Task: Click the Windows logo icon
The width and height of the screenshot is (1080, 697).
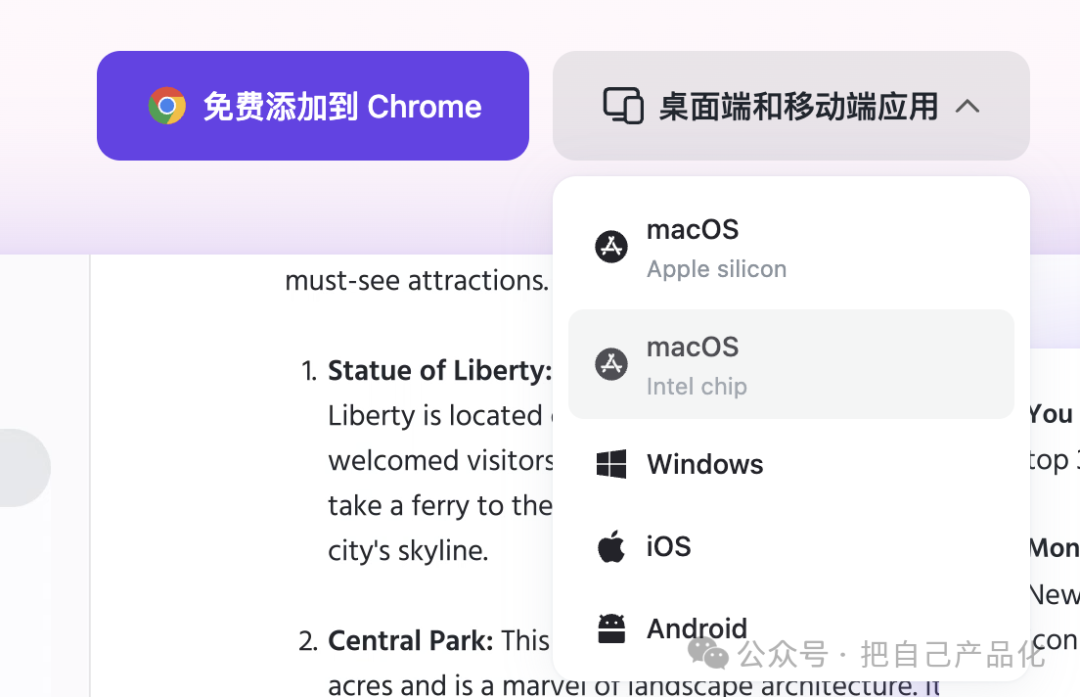Action: pyautogui.click(x=611, y=464)
